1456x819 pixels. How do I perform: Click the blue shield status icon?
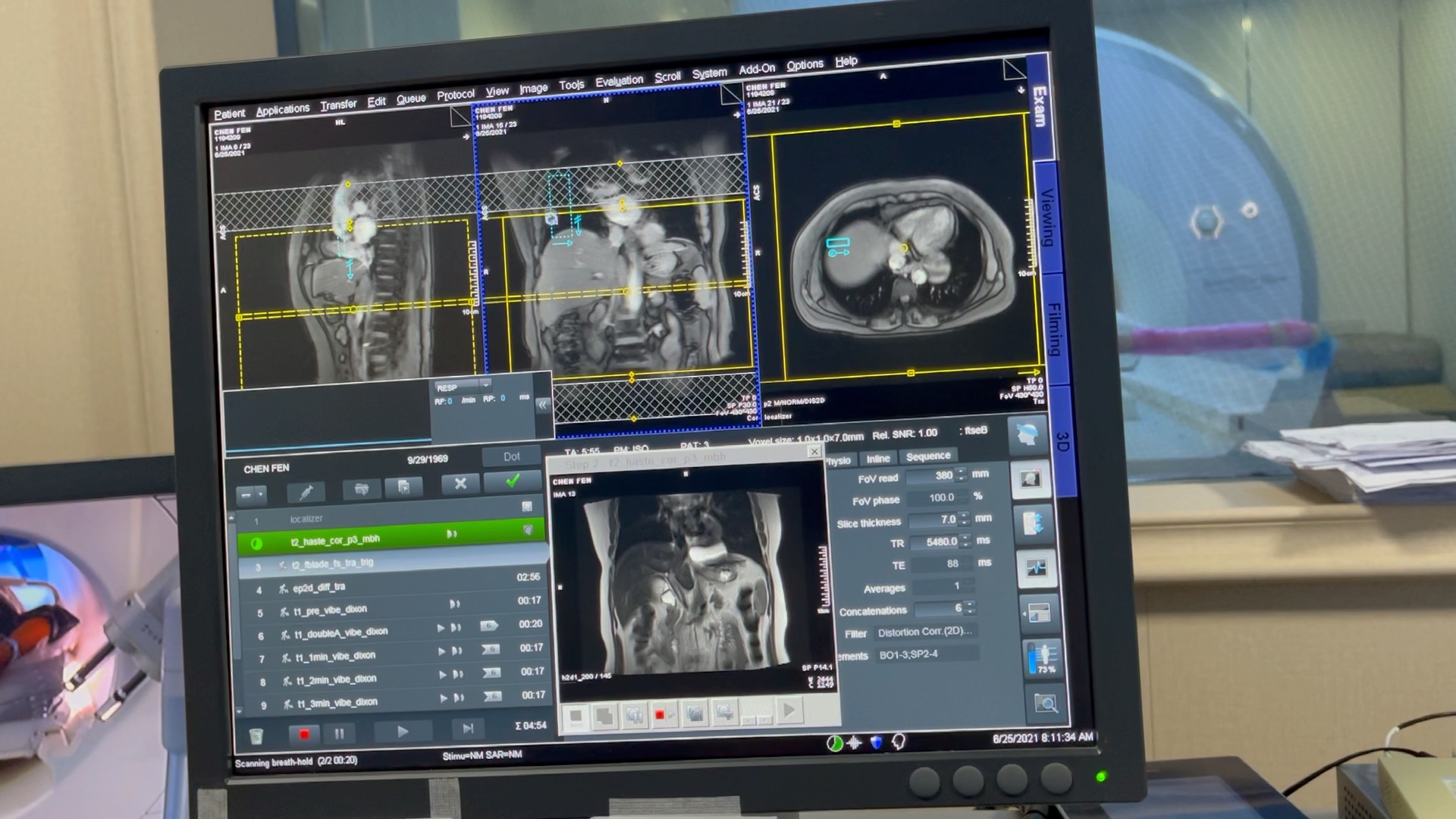point(877,742)
